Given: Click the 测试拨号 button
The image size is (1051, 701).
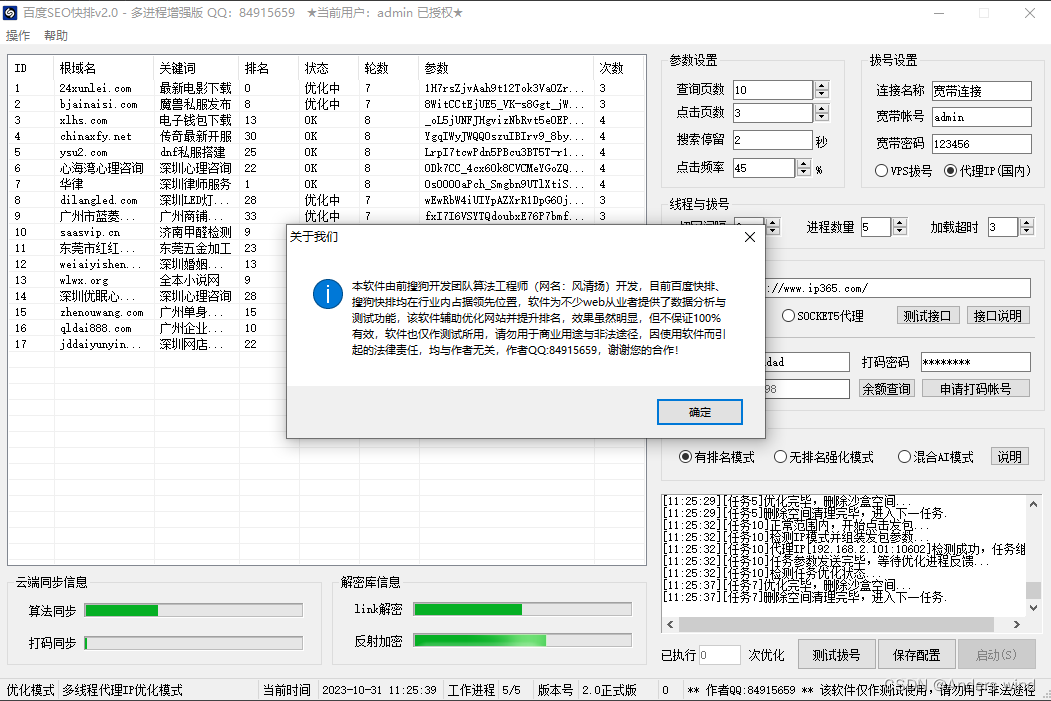Looking at the screenshot, I should (x=837, y=655).
